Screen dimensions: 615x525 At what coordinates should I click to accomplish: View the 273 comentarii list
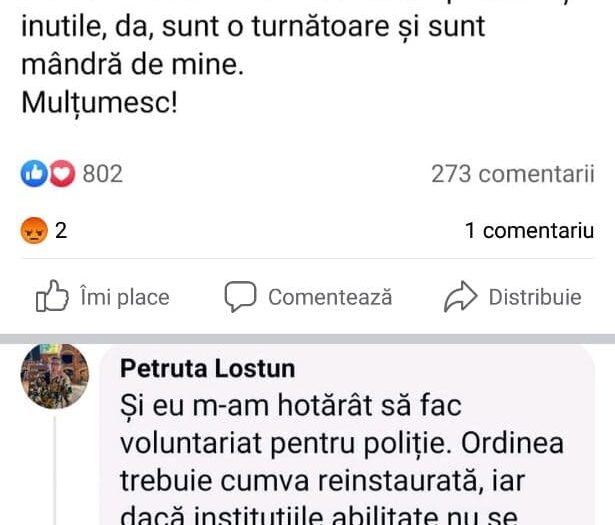512,174
